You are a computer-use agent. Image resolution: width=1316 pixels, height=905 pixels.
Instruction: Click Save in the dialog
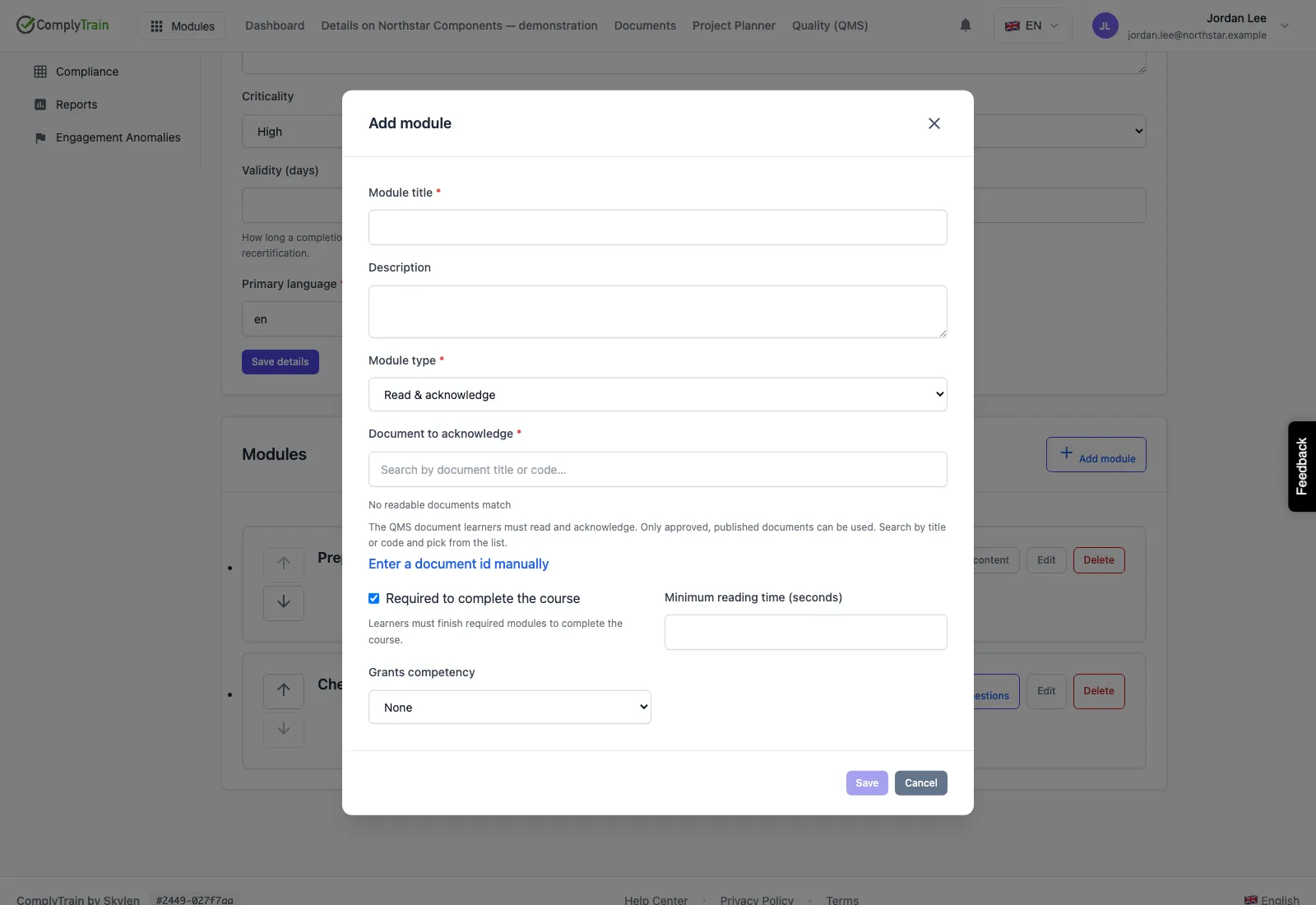point(867,783)
